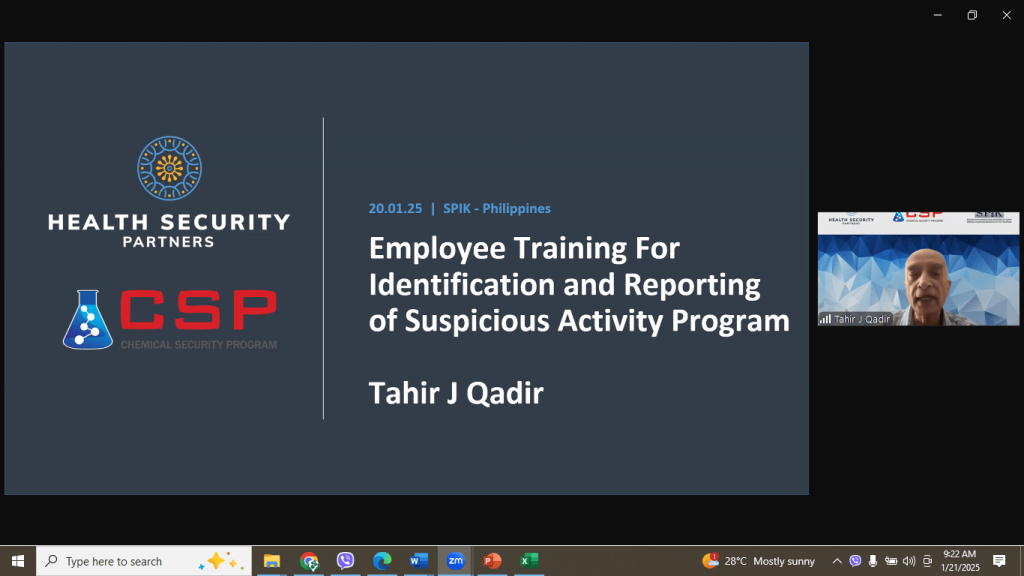The width and height of the screenshot is (1024, 576).
Task: Open Microsoft Edge browser icon
Action: coord(381,561)
